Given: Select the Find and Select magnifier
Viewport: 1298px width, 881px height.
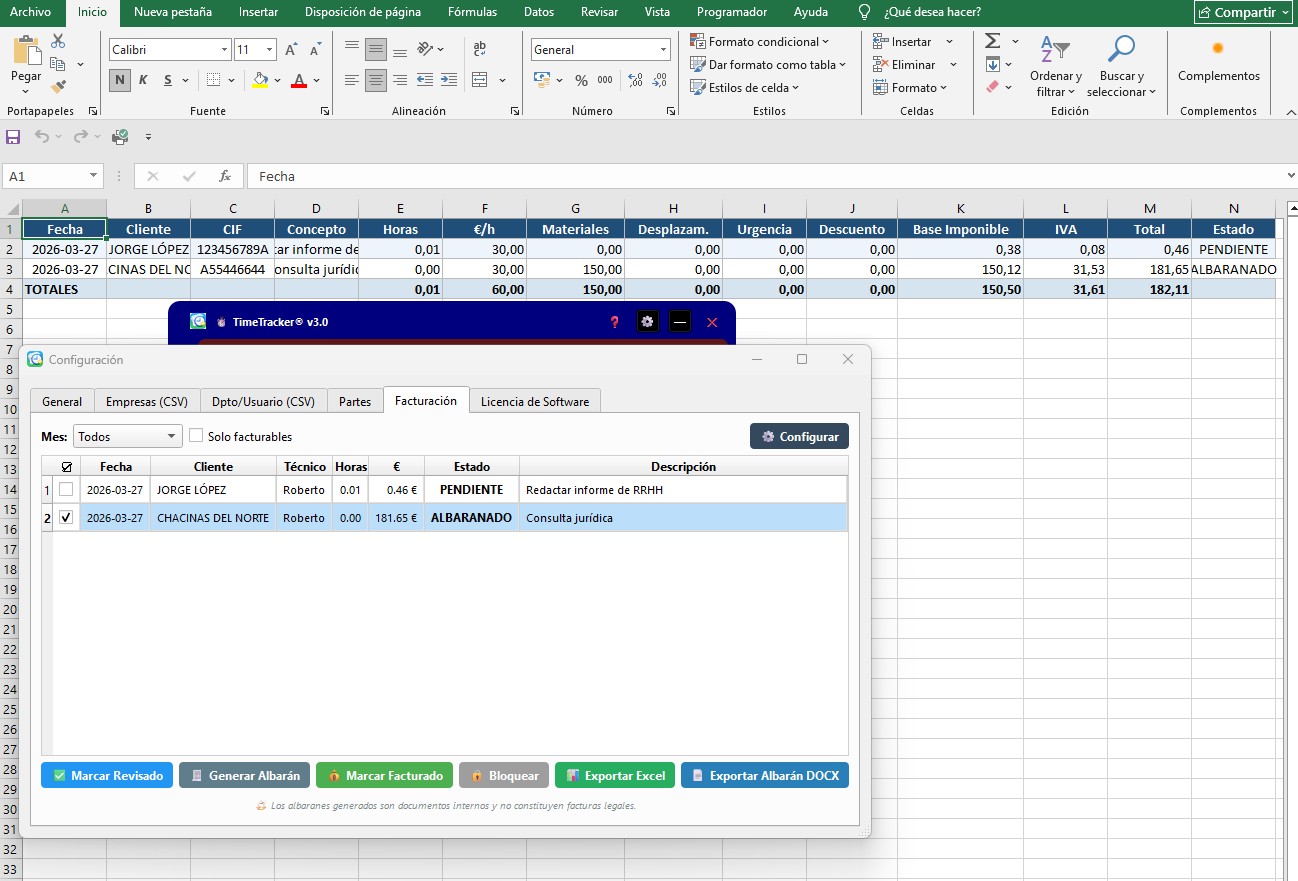Looking at the screenshot, I should [1121, 66].
